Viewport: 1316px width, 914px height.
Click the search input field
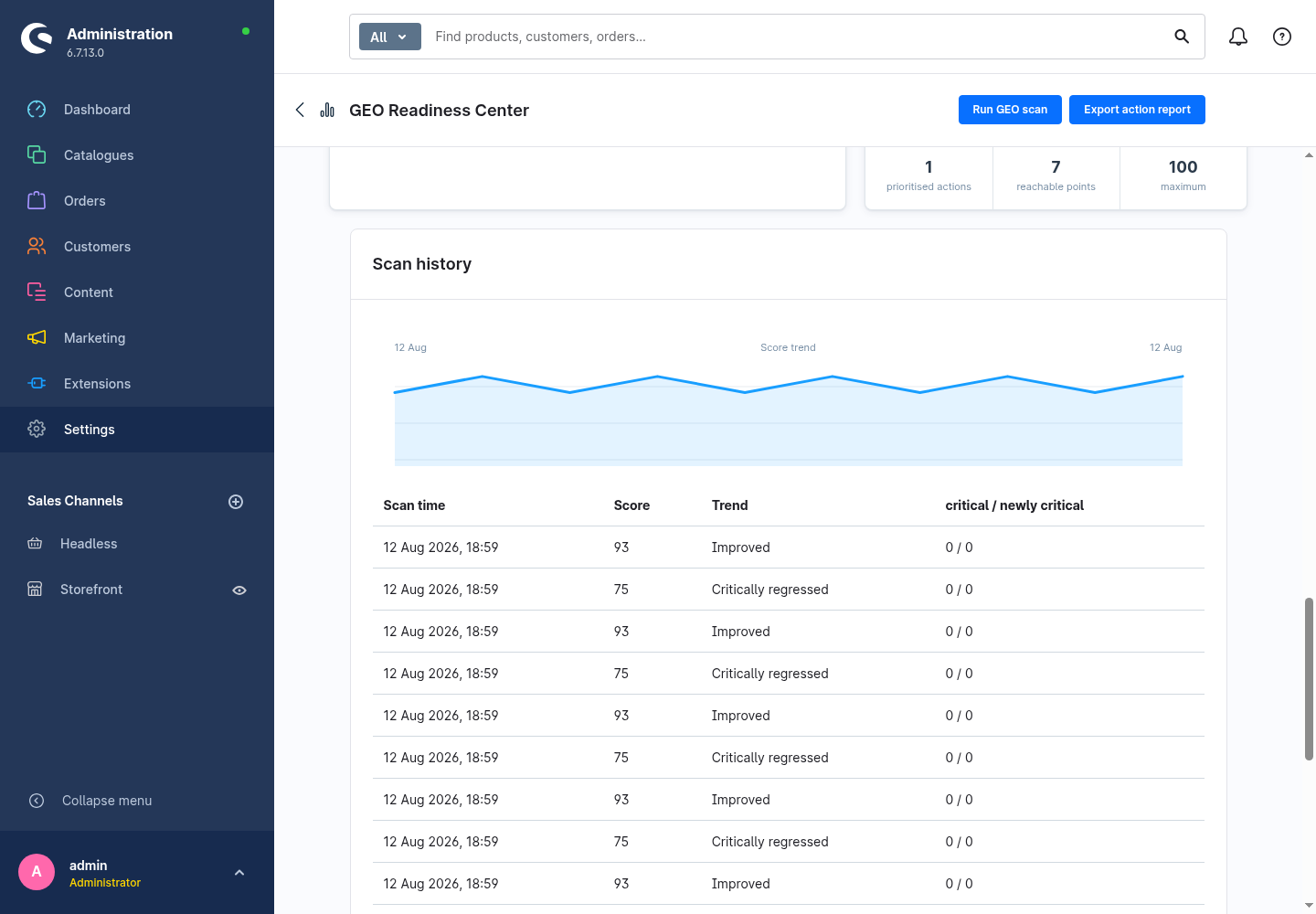point(795,37)
